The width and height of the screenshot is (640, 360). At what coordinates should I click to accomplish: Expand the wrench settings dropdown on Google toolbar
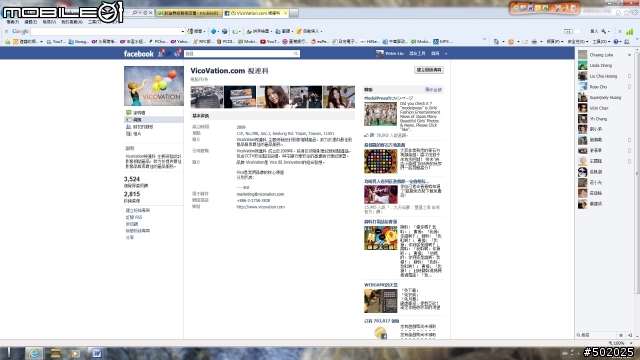click(x=605, y=31)
